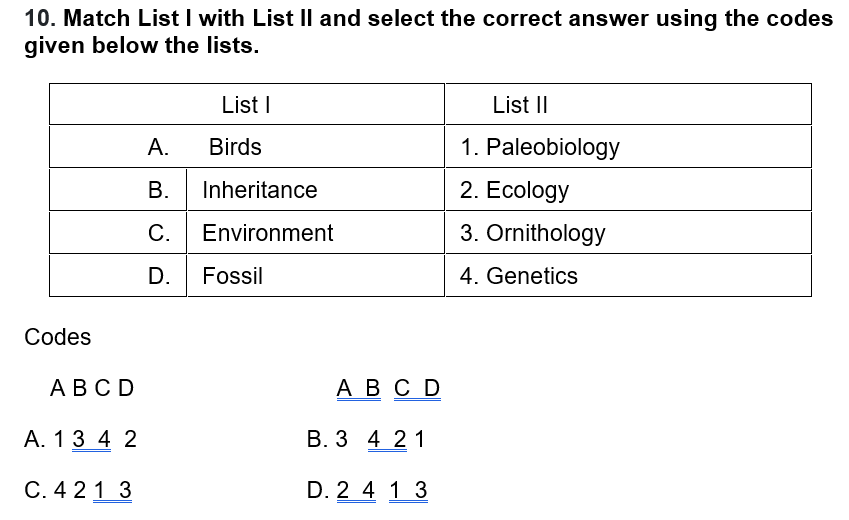Screen dimensions: 849x520
Task: Select the Environment cell in List I
Action: 267,233
